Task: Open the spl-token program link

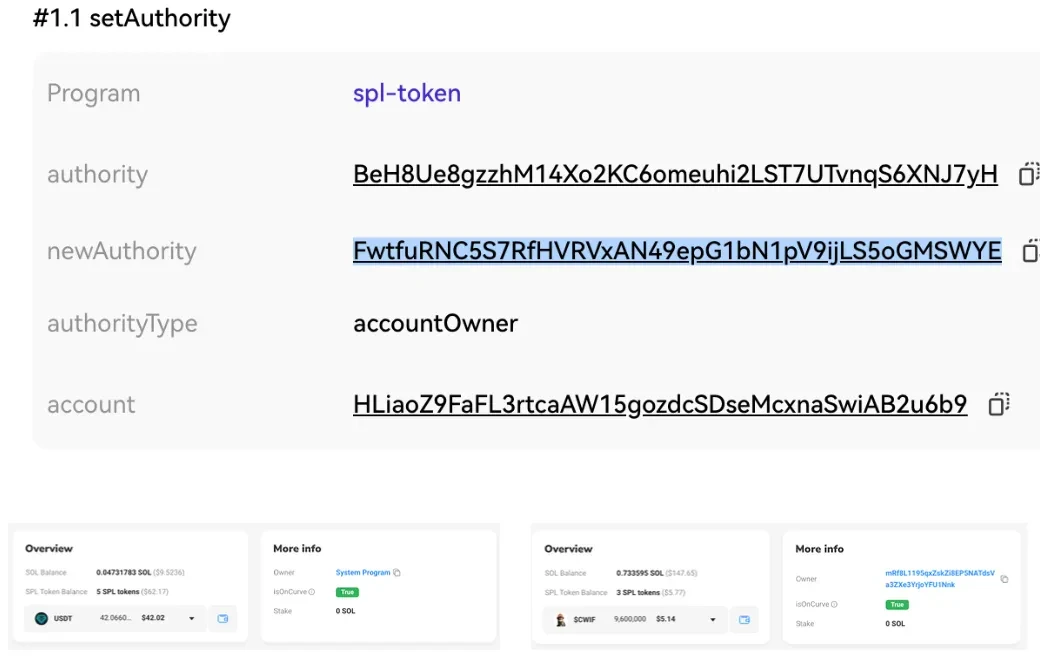Action: tap(406, 93)
